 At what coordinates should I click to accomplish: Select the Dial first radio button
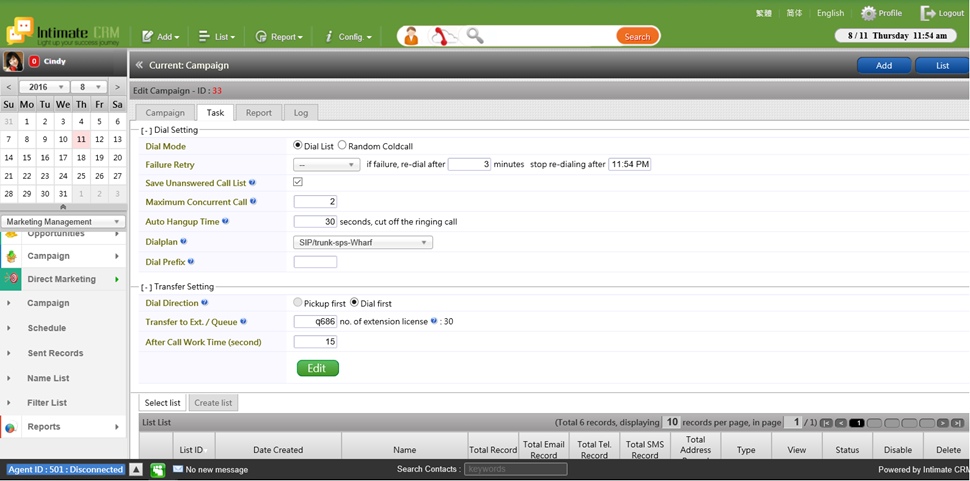click(354, 303)
